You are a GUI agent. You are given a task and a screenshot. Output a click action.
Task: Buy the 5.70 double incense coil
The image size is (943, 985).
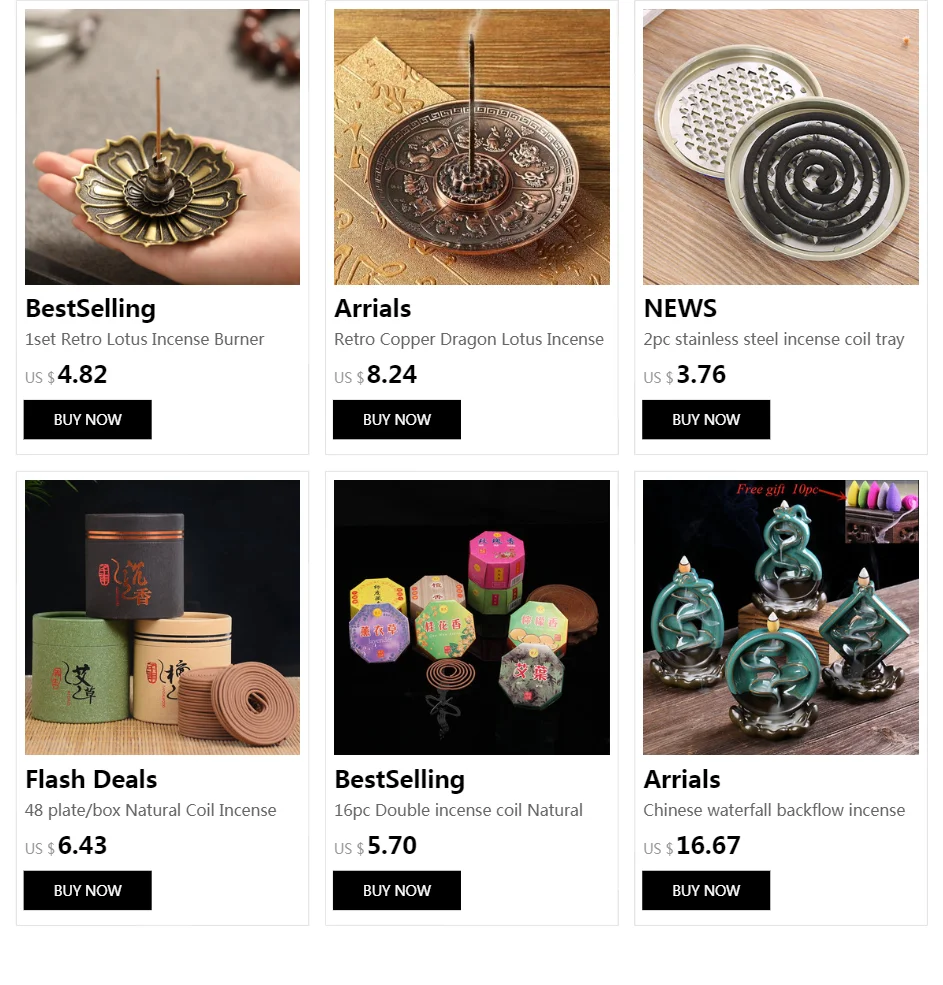coord(396,890)
